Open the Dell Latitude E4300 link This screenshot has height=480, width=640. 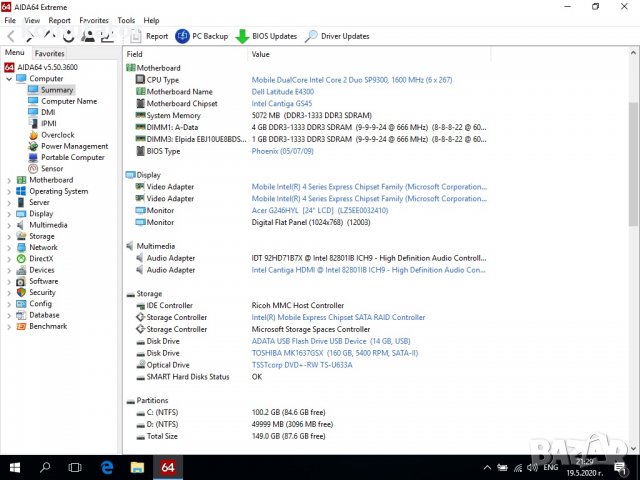(282, 92)
